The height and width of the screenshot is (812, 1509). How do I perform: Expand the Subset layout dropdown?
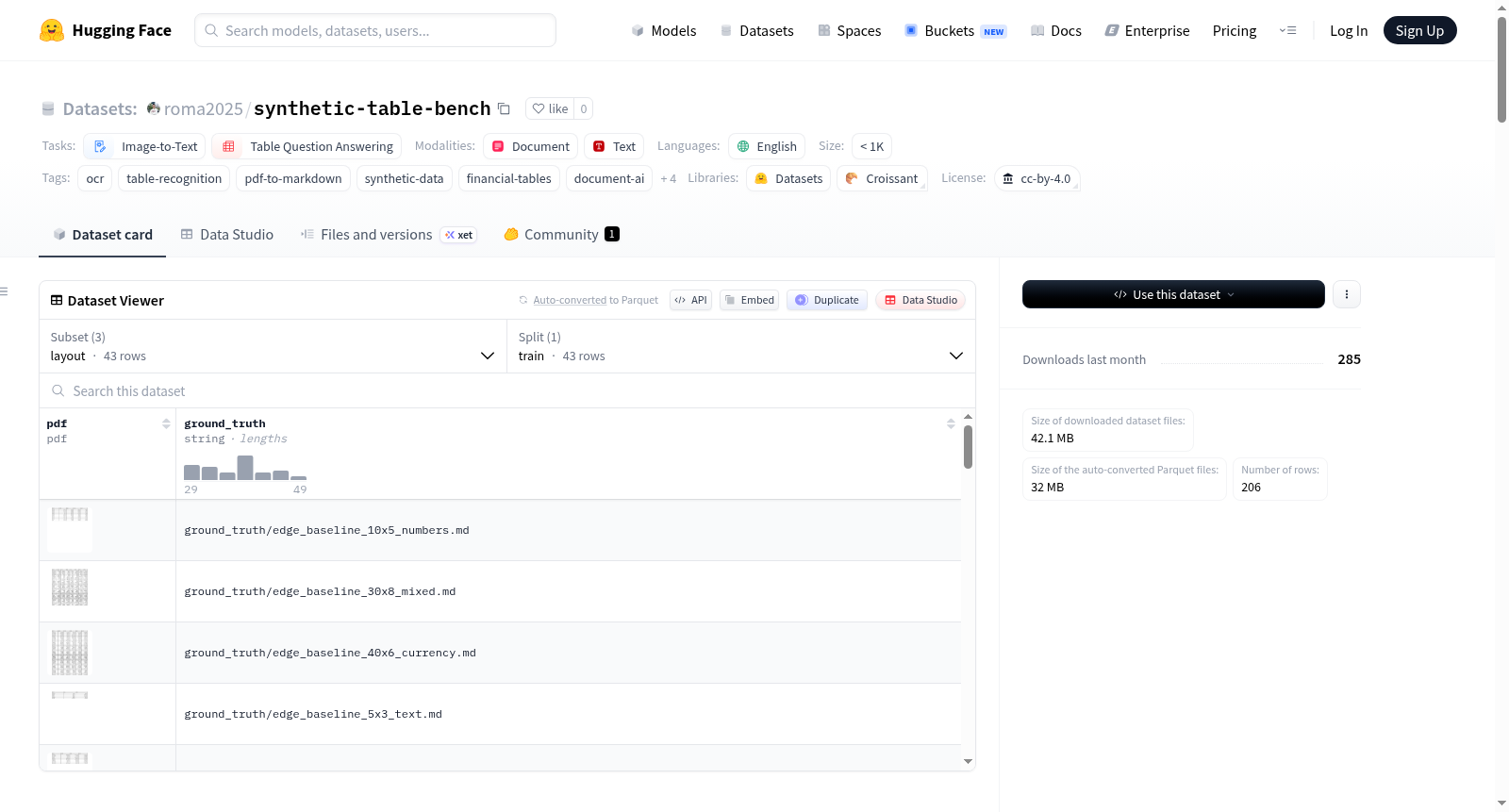pyautogui.click(x=273, y=346)
